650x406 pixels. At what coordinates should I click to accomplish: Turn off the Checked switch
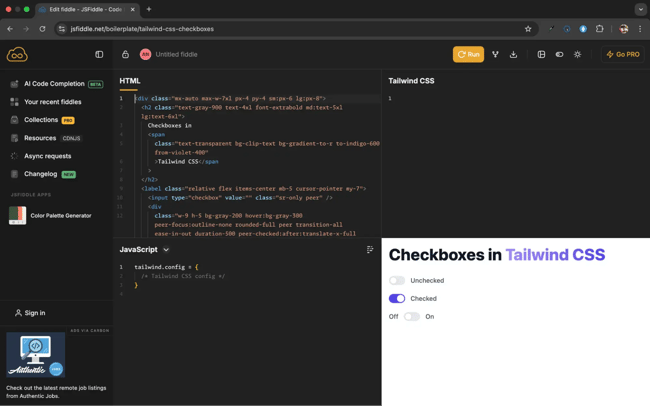point(397,299)
